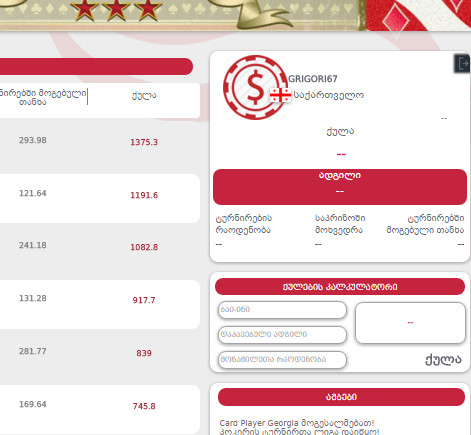Click the news section red header

[341, 397]
